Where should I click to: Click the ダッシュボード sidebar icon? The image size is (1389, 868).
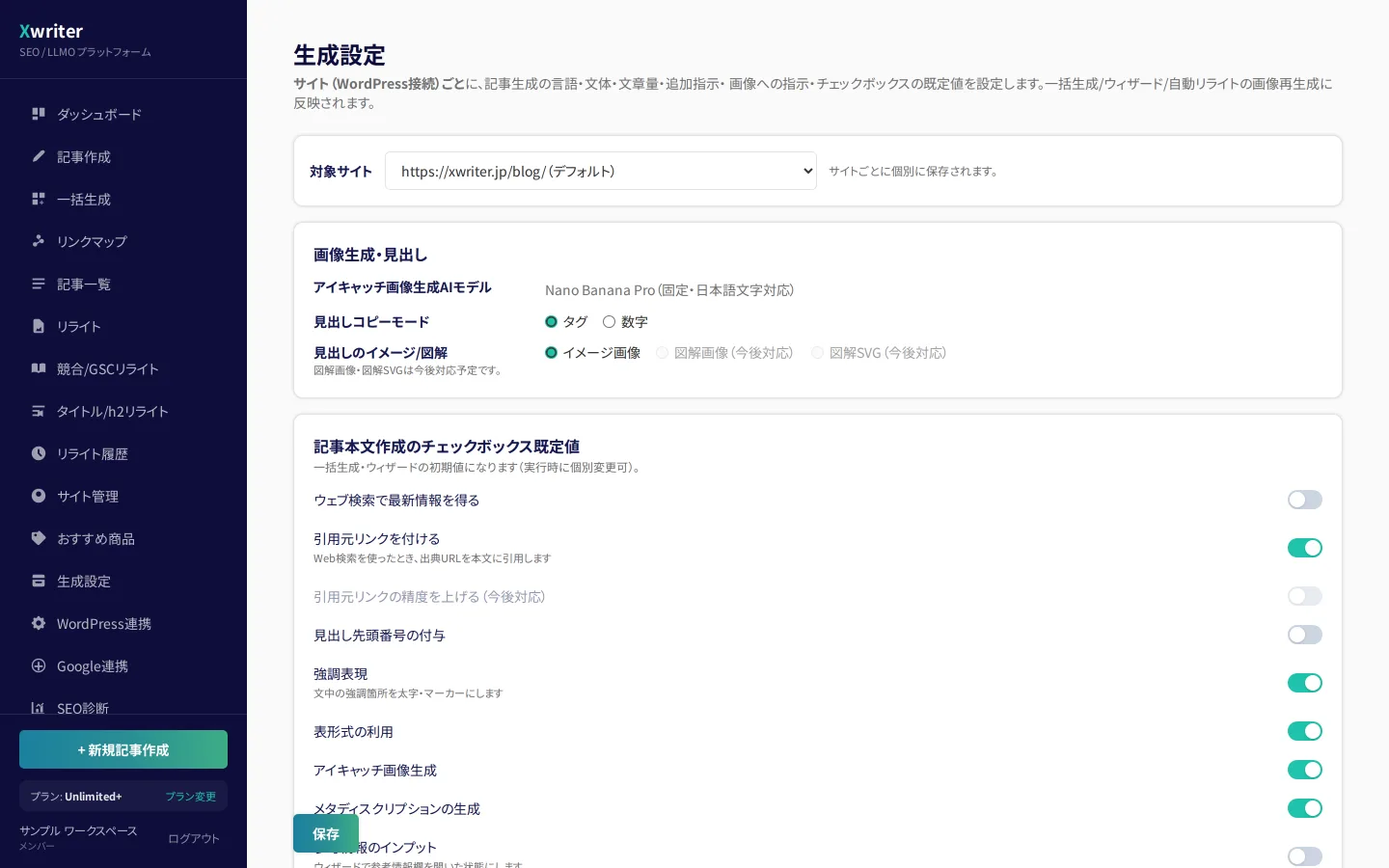39,114
